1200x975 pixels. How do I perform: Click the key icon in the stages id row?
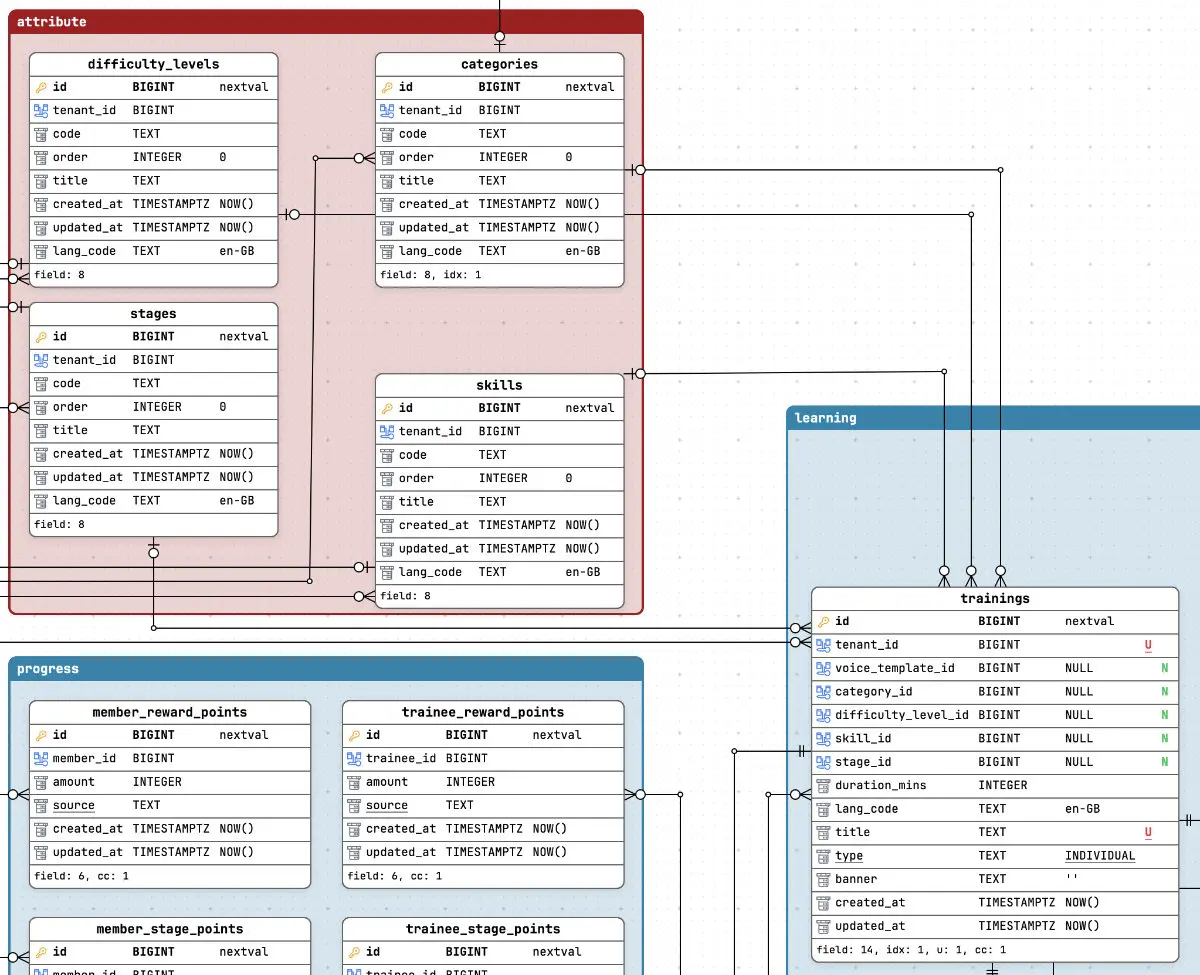[41, 337]
